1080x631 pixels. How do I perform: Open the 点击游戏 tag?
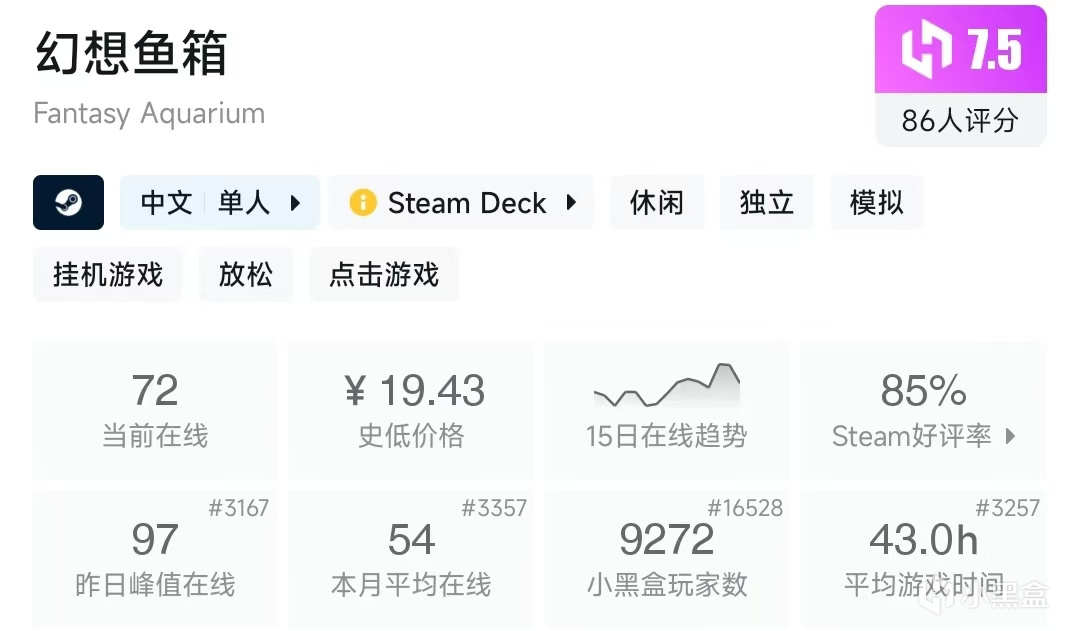[x=384, y=275]
